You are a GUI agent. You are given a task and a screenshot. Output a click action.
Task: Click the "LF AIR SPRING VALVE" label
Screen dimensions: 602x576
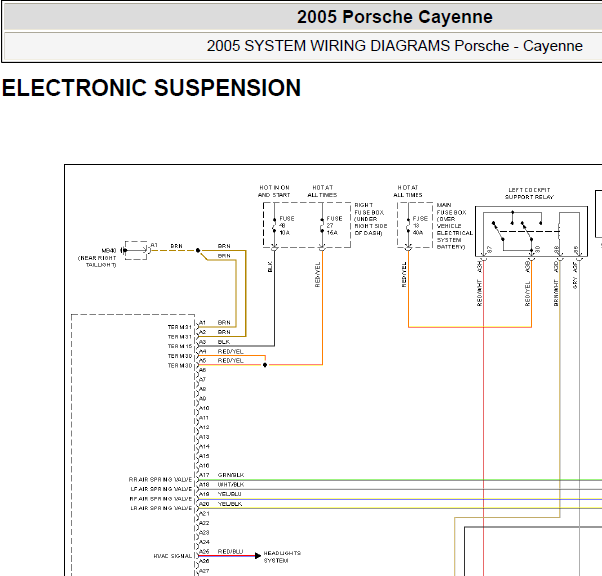pos(161,489)
